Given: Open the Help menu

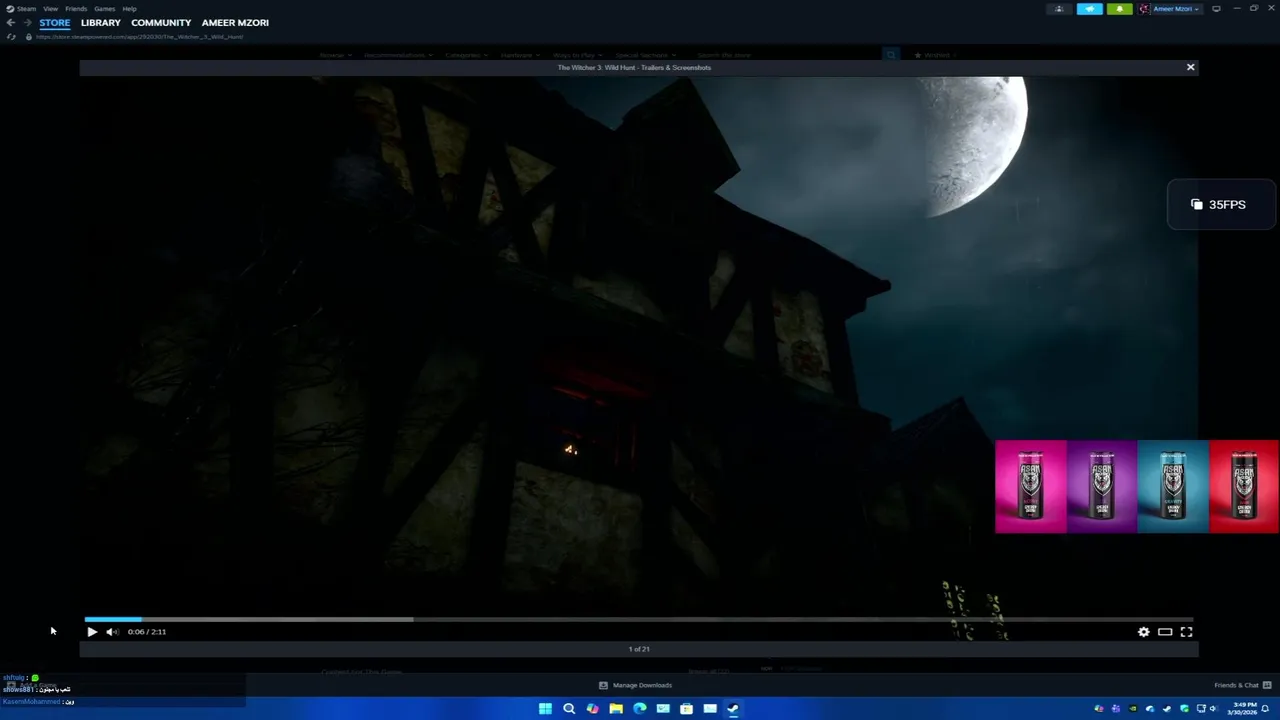Looking at the screenshot, I should (129, 8).
